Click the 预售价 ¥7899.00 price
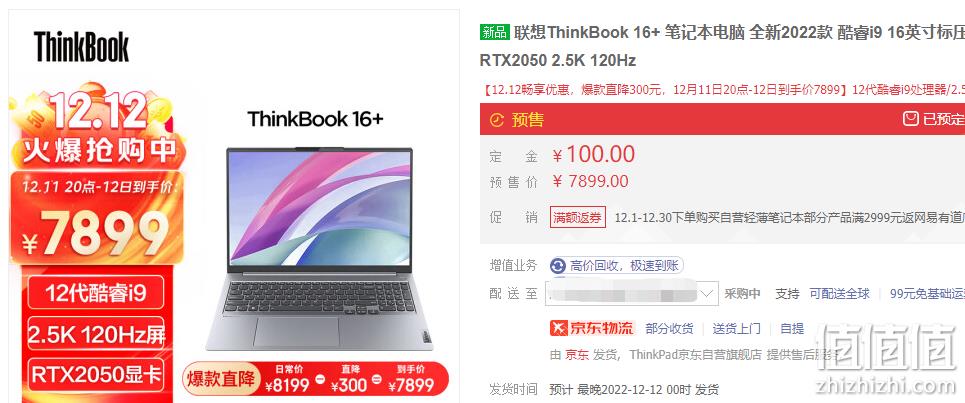 (x=590, y=182)
